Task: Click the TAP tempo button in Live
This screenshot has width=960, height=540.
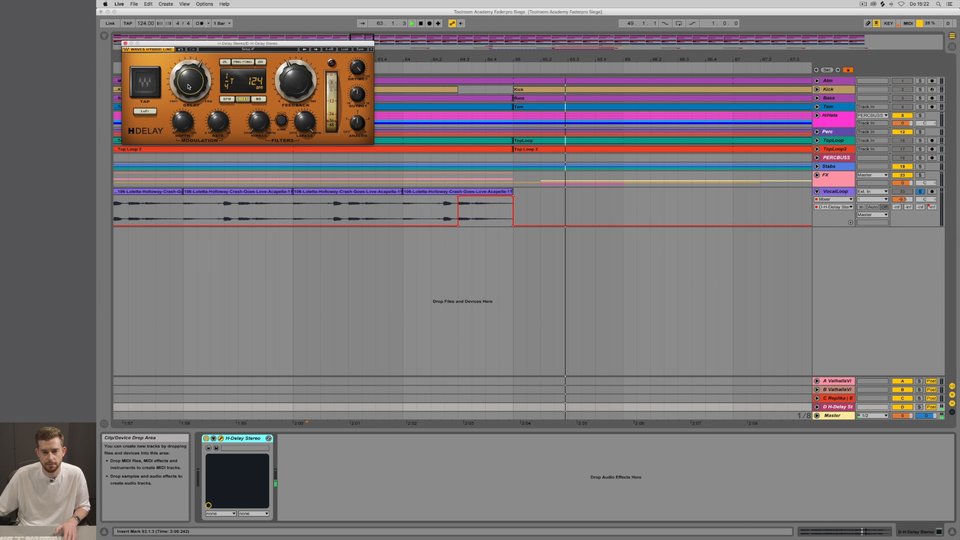Action: click(x=127, y=23)
